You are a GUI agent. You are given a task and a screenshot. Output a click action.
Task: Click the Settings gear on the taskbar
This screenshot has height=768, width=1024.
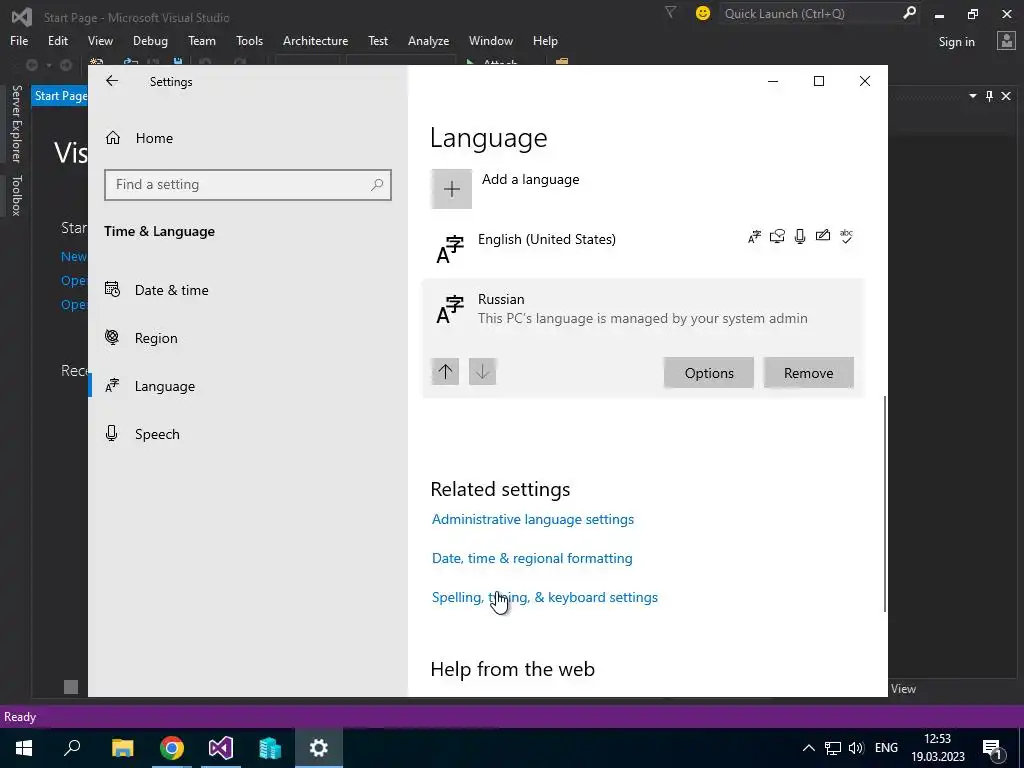point(319,748)
